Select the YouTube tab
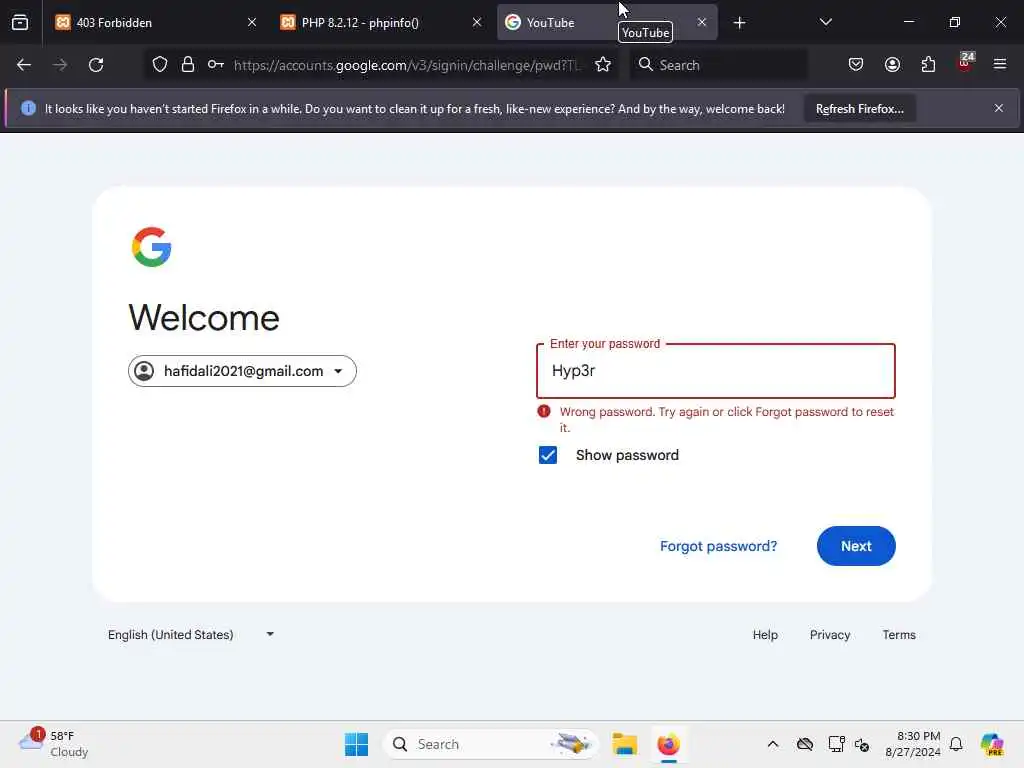This screenshot has width=1024, height=768. pos(606,23)
